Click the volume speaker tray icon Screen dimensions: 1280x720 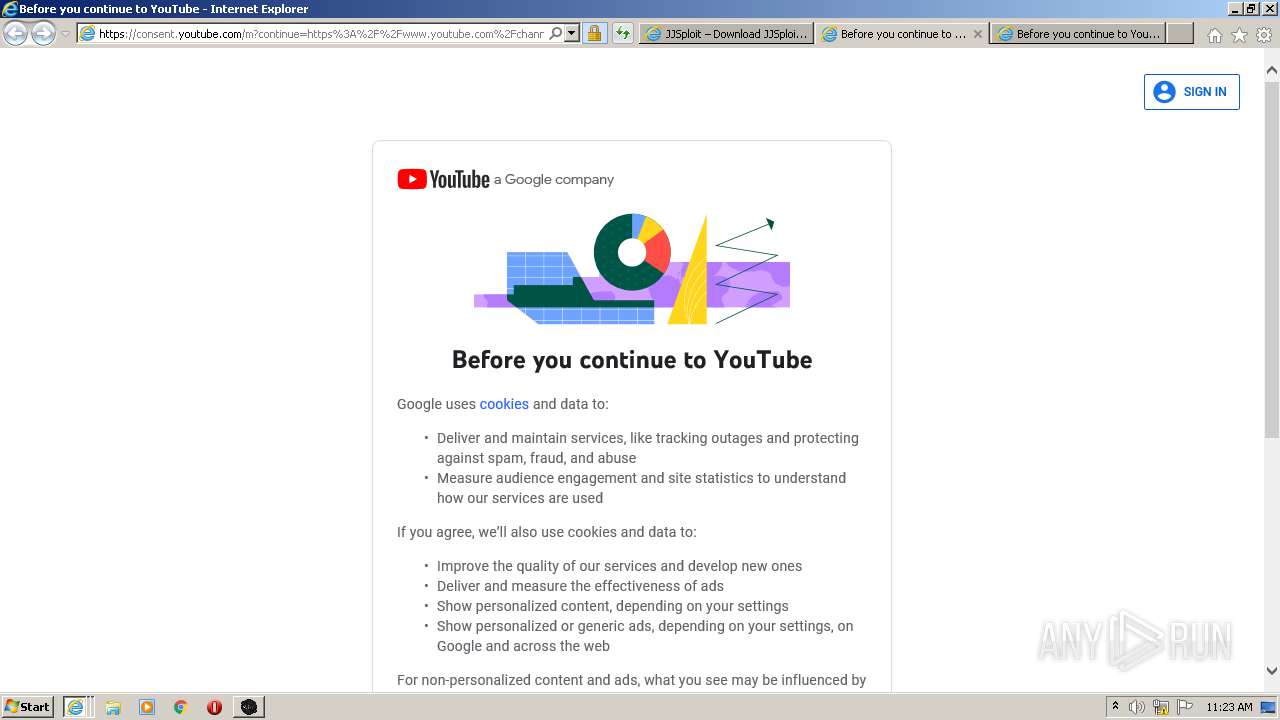pyautogui.click(x=1137, y=707)
